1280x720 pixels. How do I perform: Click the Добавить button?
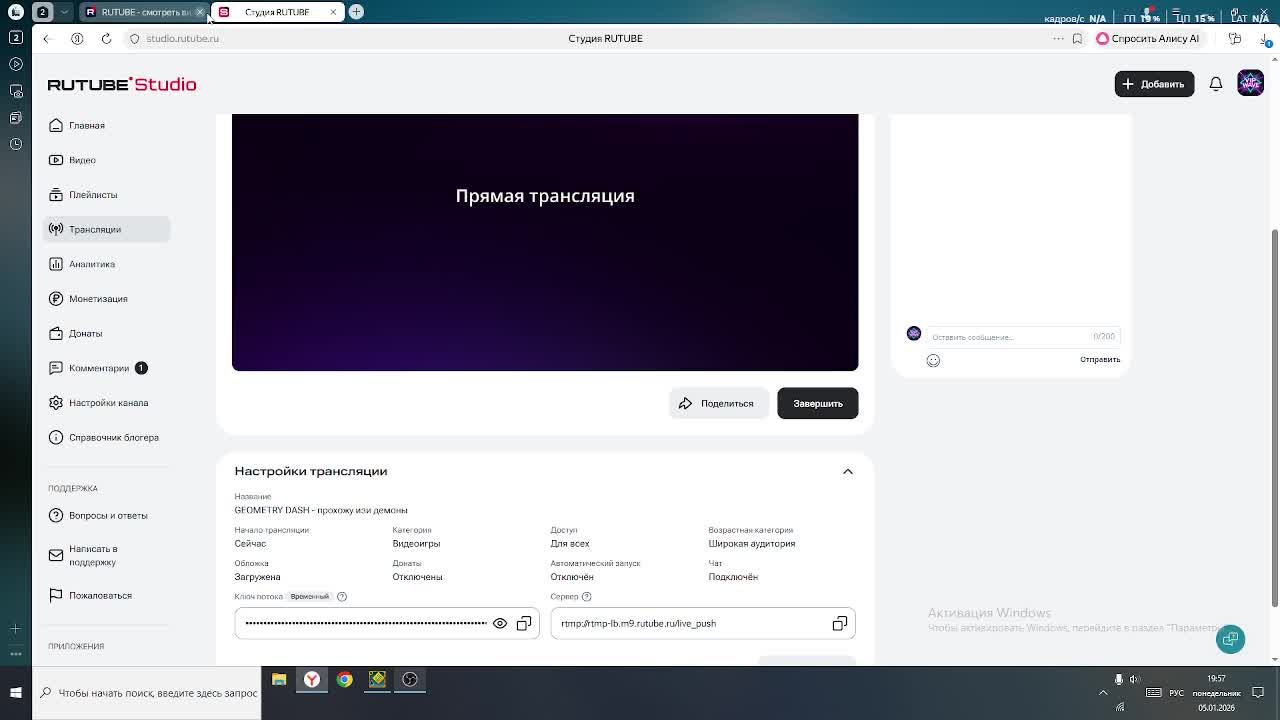tap(1154, 84)
